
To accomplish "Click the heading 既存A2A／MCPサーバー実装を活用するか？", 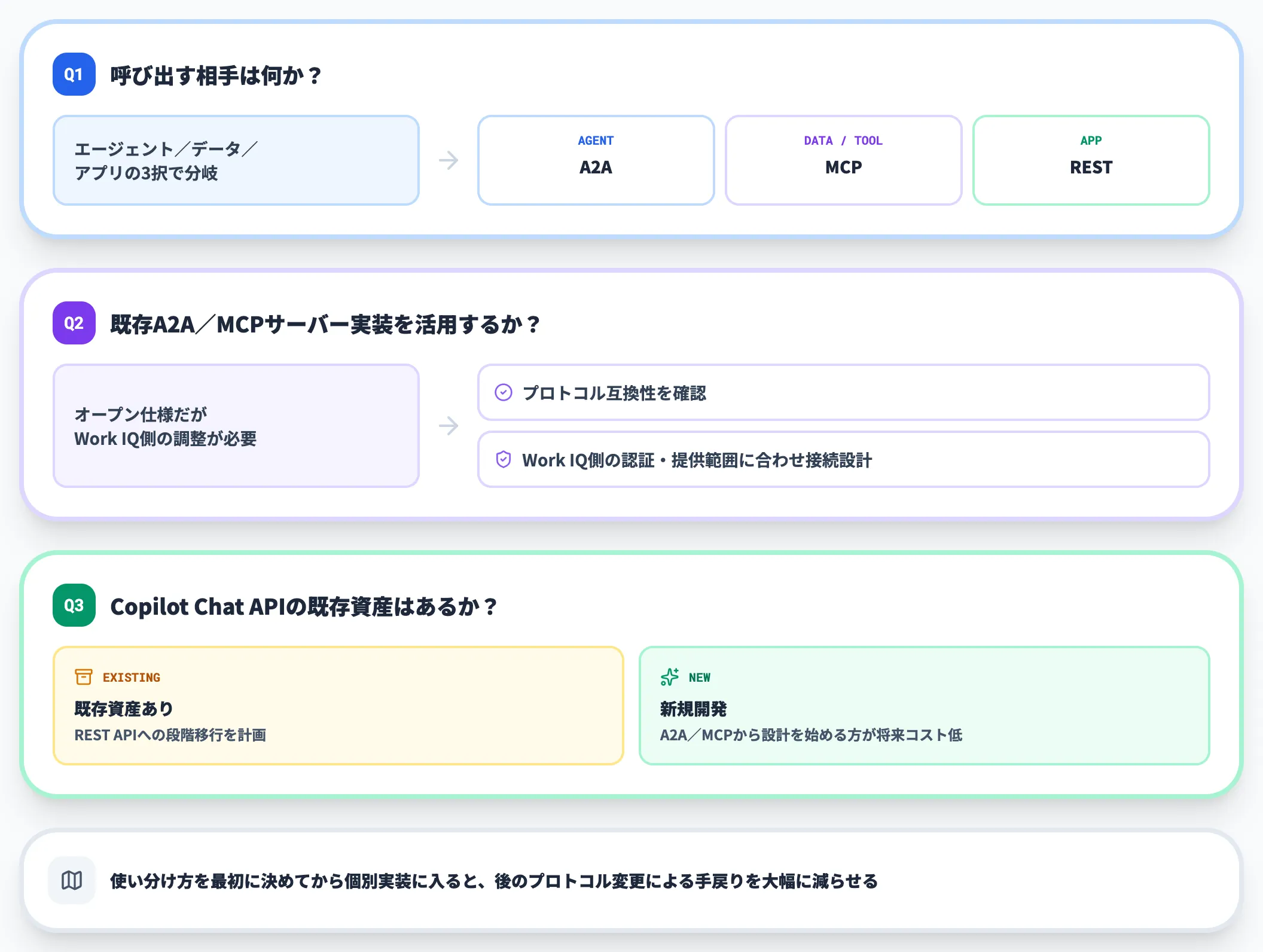I will pyautogui.click(x=326, y=324).
